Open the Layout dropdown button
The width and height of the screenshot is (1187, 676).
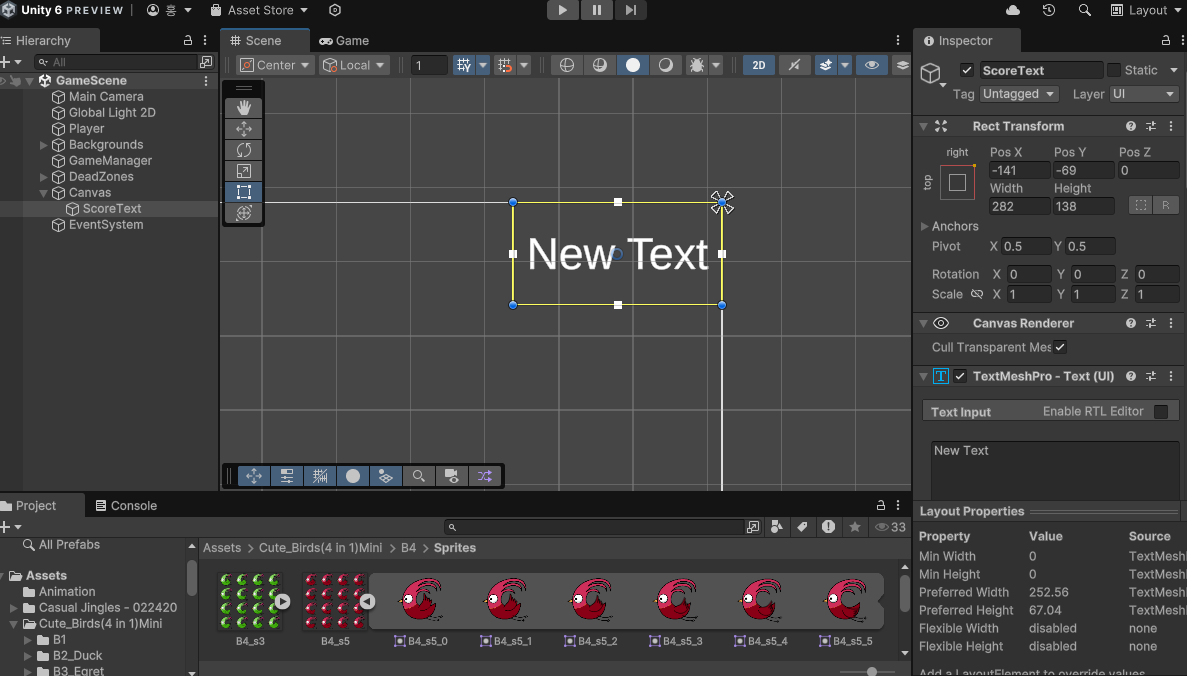1145,11
